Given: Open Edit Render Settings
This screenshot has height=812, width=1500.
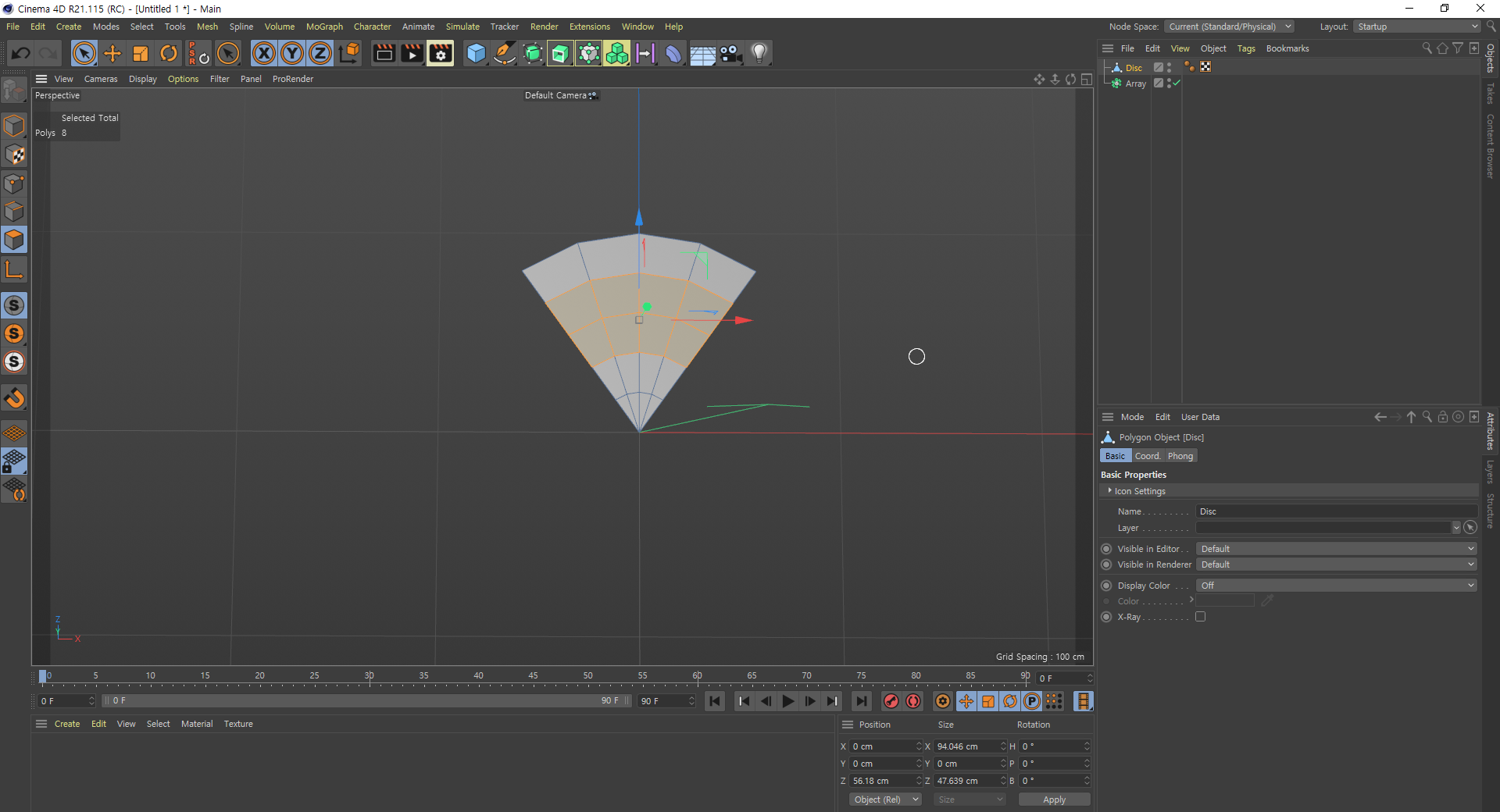Looking at the screenshot, I should coord(440,53).
